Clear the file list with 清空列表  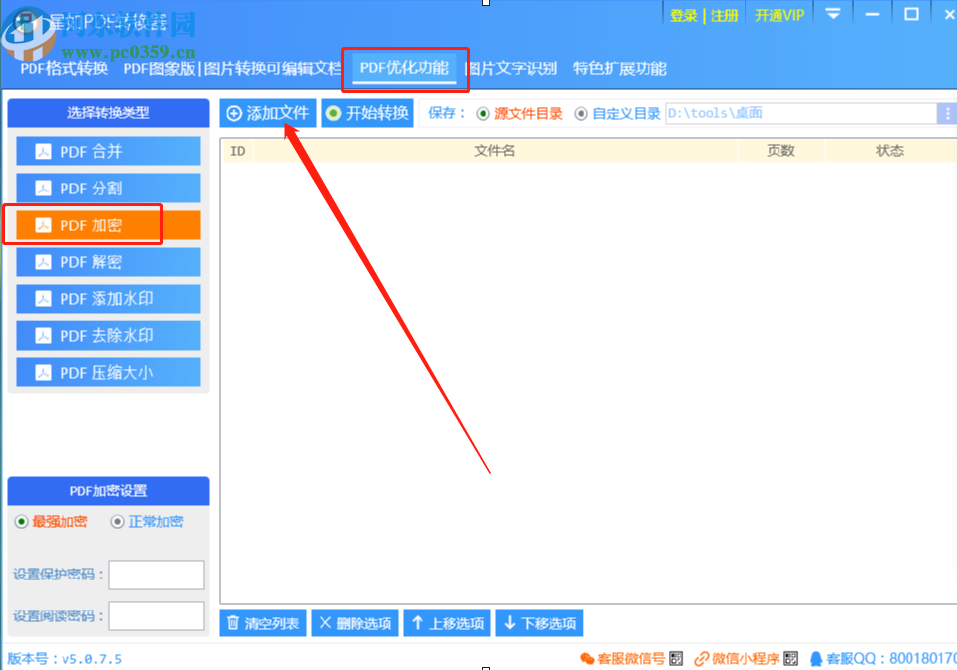tap(262, 622)
